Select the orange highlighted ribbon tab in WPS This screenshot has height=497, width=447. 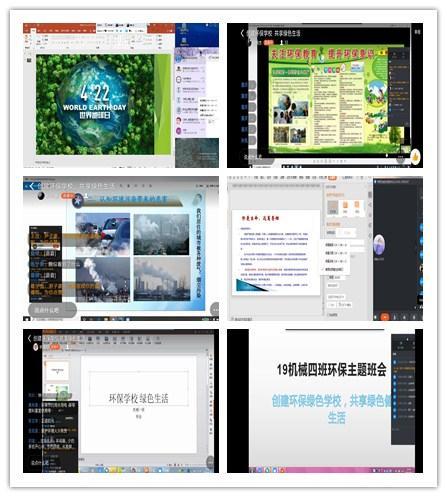pos(332,178)
